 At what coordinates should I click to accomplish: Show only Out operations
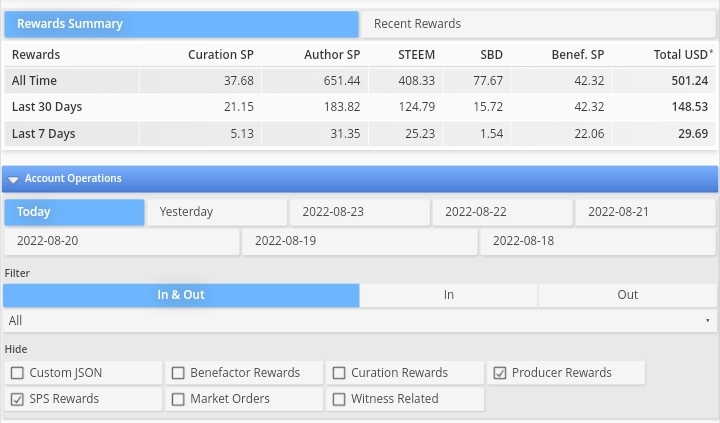[x=627, y=295]
